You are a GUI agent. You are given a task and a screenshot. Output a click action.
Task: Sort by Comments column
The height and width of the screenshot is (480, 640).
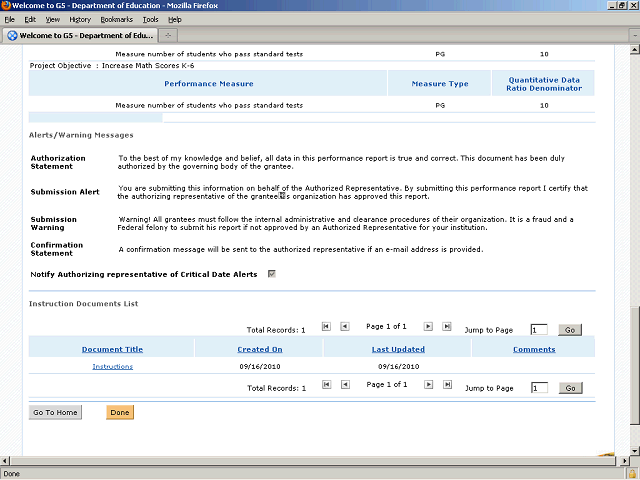tap(534, 349)
